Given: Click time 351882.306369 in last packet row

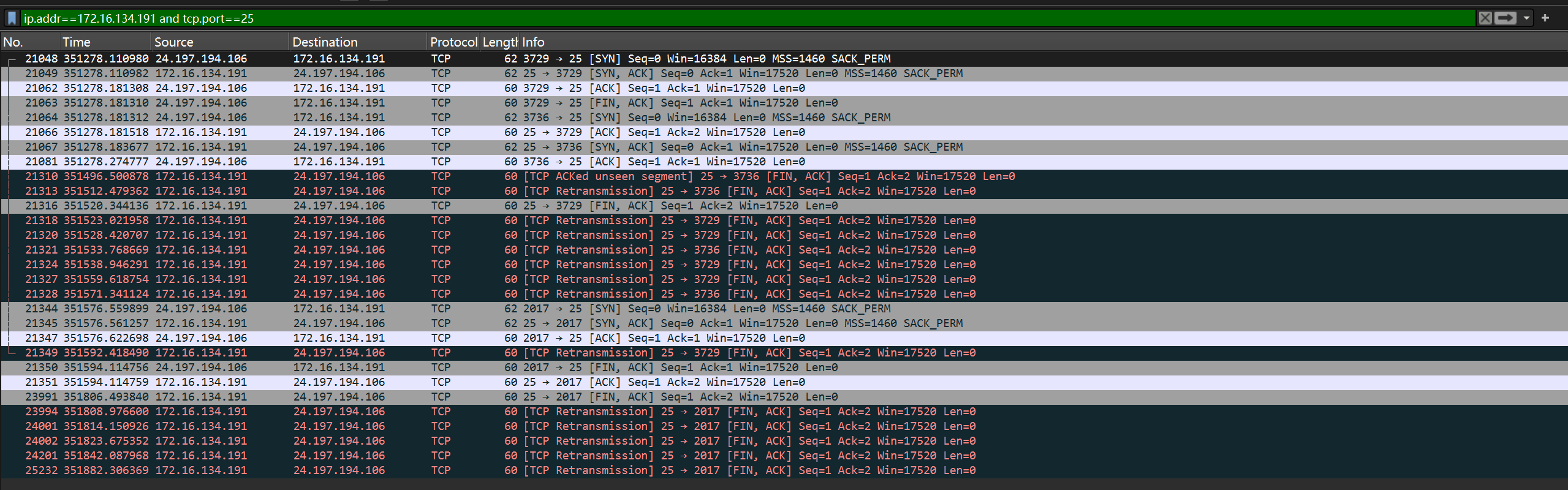Looking at the screenshot, I should pos(106,470).
